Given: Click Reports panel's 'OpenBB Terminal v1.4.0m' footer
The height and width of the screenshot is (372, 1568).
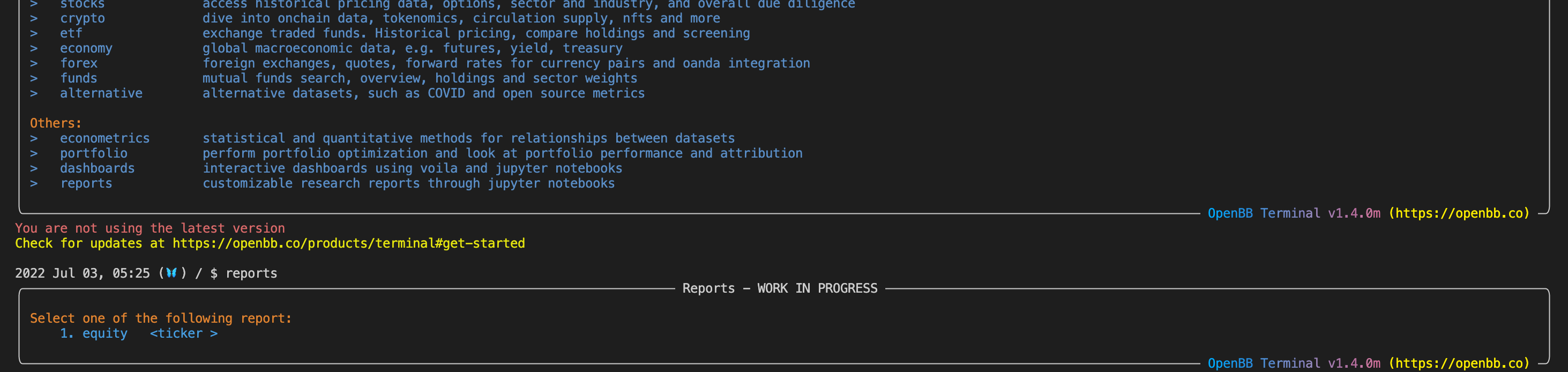Looking at the screenshot, I should (x=1294, y=363).
